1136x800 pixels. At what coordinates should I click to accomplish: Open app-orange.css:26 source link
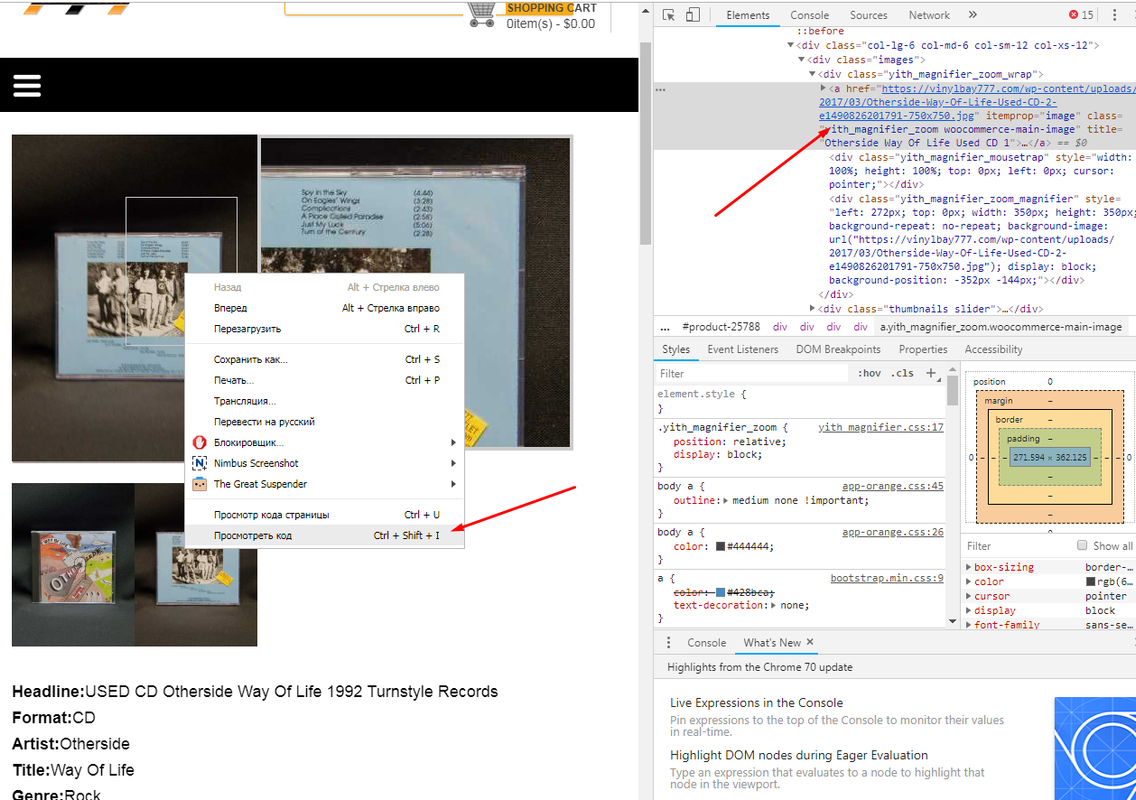pos(893,532)
